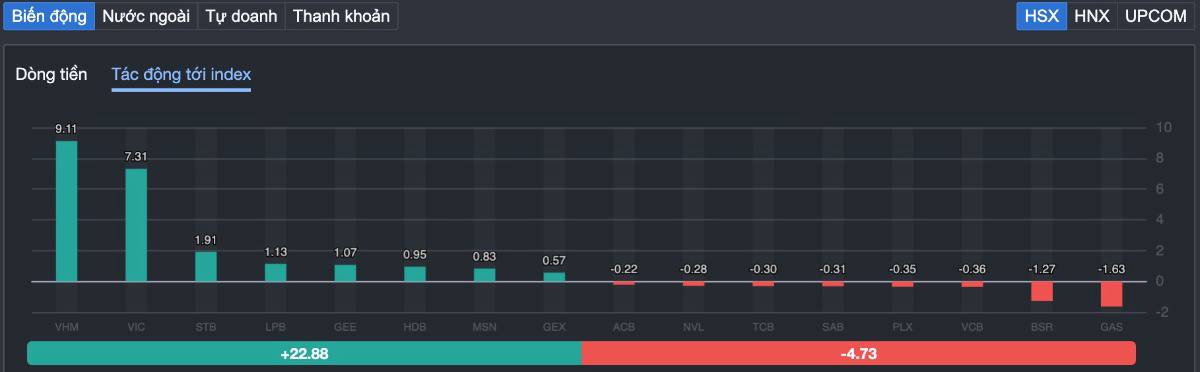The image size is (1200, 372).
Task: Open the Thanh khoản tab
Action: pos(341,16)
